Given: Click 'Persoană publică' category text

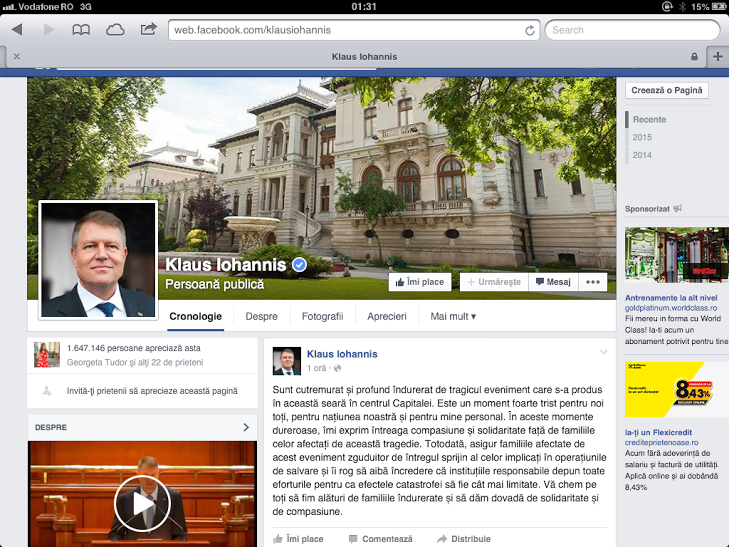Looking at the screenshot, I should [x=214, y=284].
